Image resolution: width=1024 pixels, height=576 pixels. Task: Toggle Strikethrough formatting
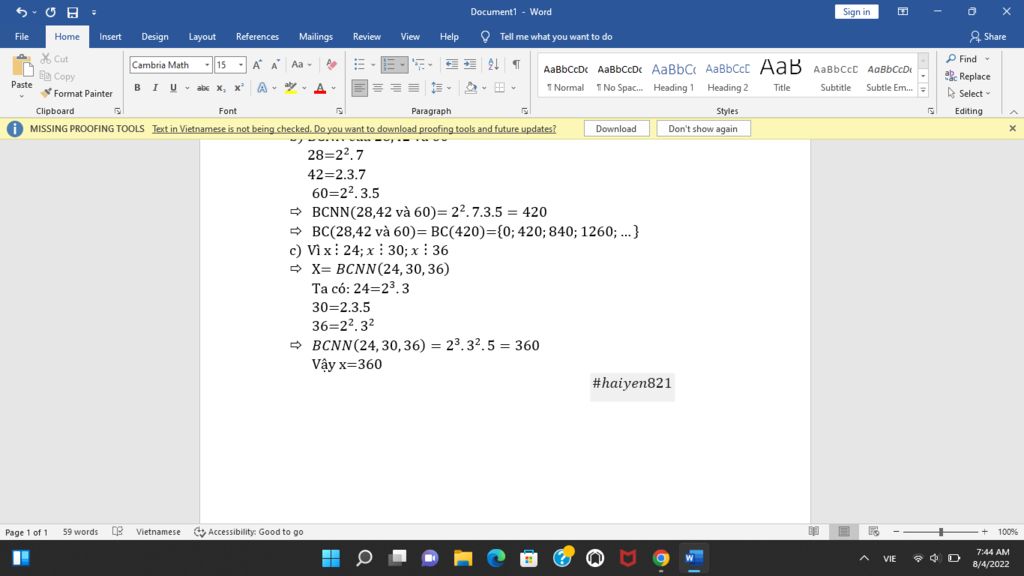click(203, 88)
